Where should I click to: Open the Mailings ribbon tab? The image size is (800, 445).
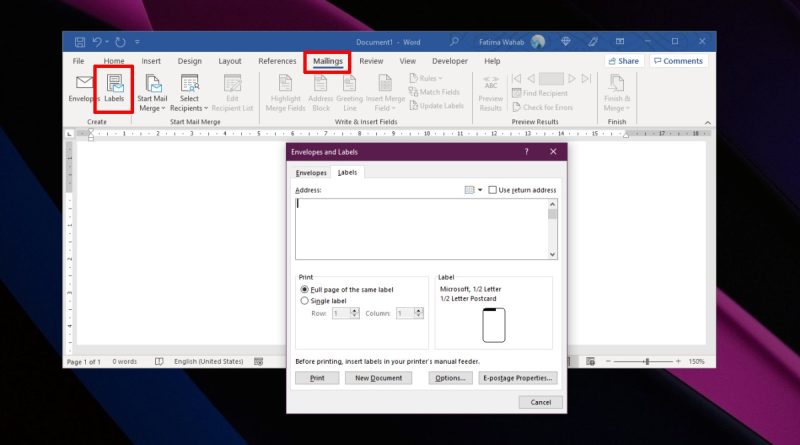[x=328, y=61]
